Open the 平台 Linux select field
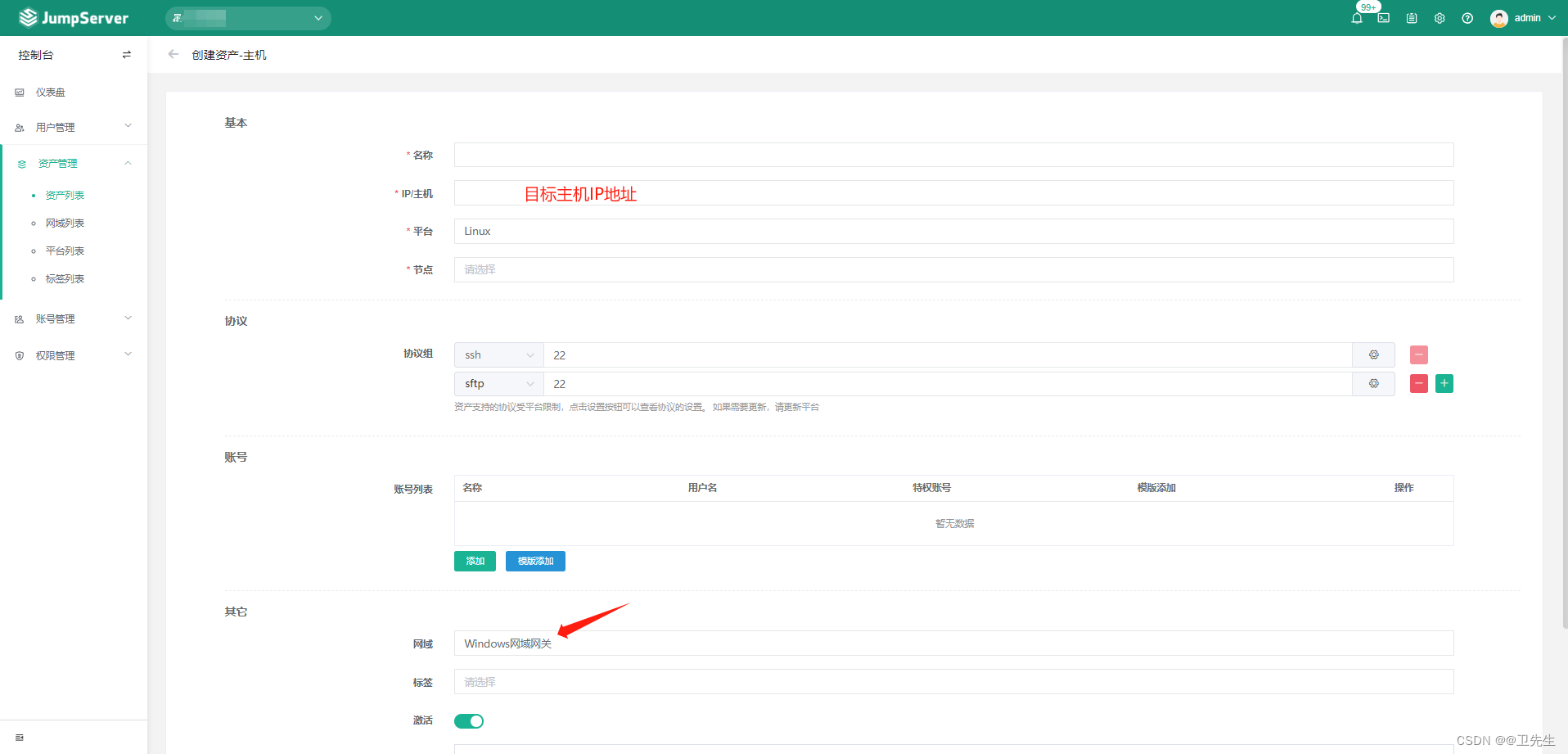 (954, 232)
